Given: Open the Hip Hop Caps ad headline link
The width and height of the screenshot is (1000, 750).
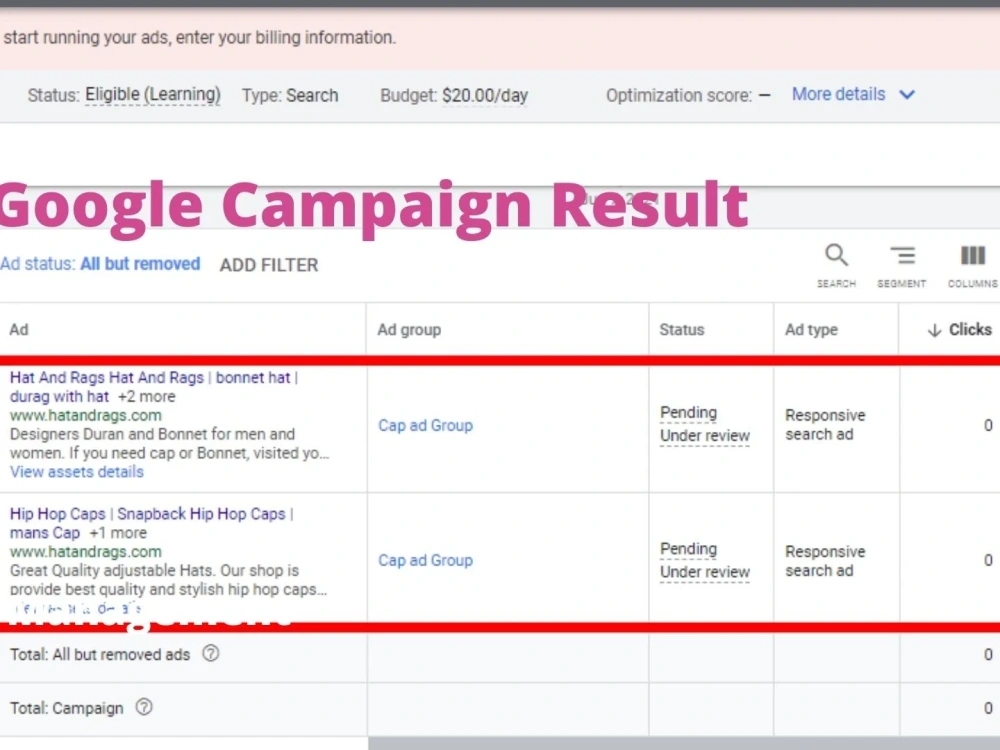Looking at the screenshot, I should (x=152, y=523).
